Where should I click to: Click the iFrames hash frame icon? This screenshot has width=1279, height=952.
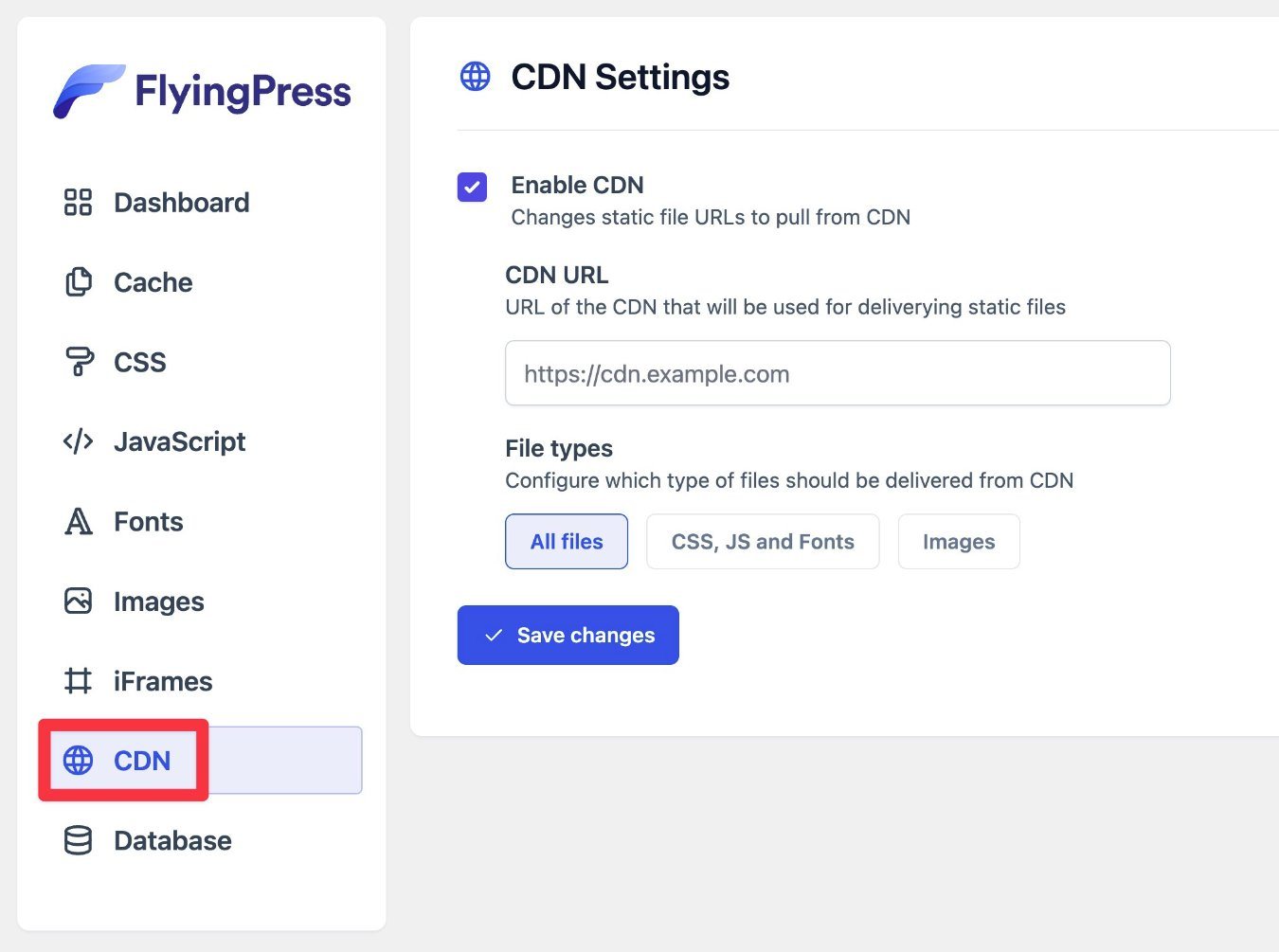click(78, 681)
